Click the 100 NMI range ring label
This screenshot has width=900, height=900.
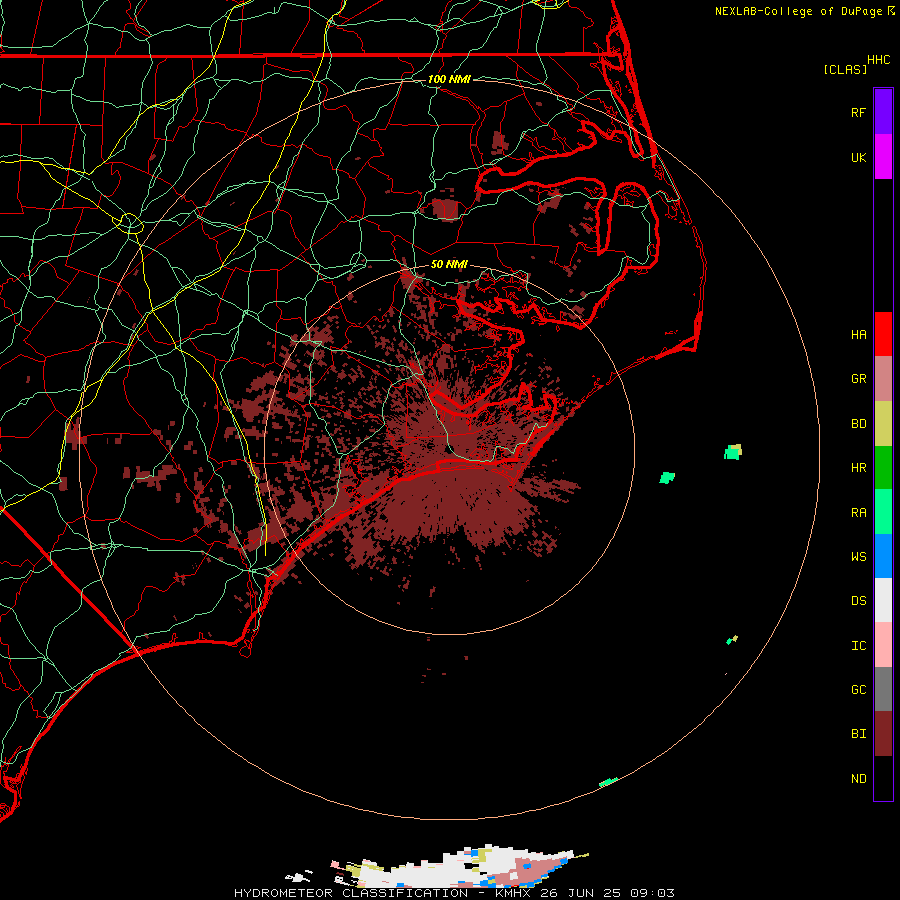[x=449, y=79]
